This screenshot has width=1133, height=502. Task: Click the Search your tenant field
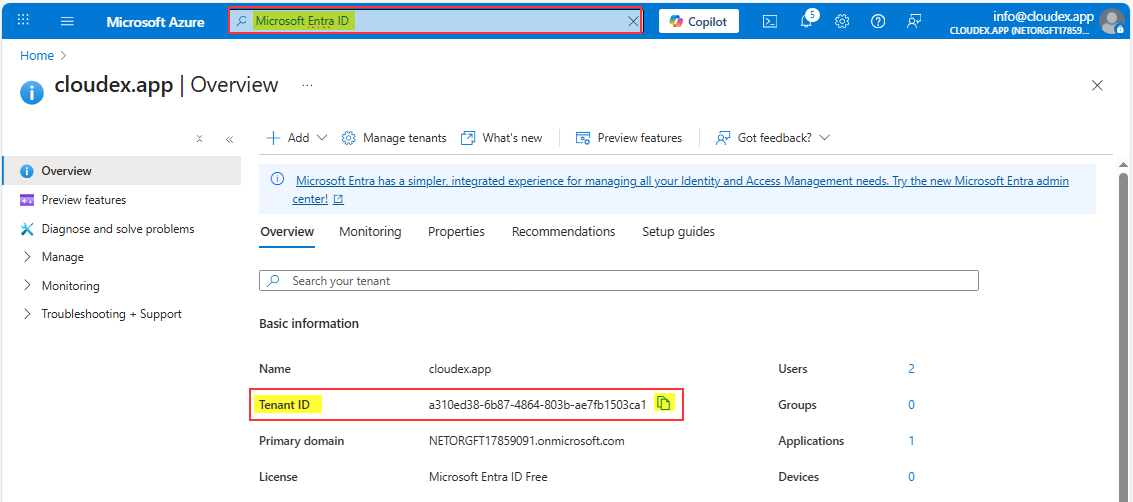coord(618,281)
